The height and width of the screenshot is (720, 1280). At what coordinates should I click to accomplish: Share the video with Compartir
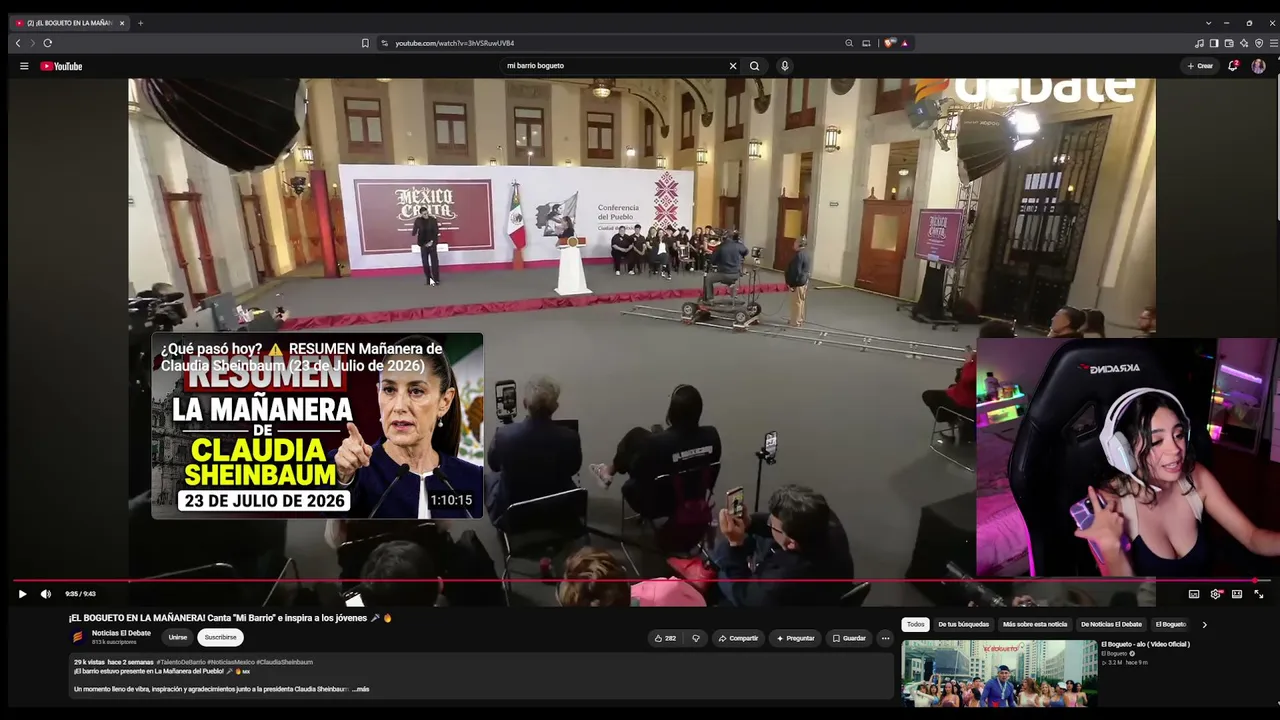[x=739, y=638]
